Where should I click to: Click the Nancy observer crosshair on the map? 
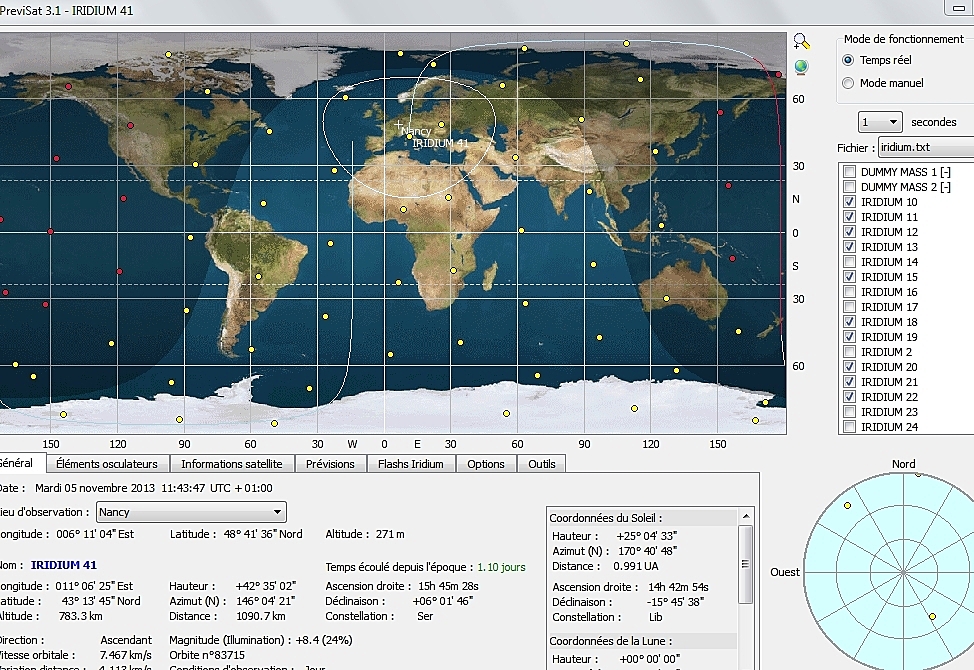(x=399, y=125)
